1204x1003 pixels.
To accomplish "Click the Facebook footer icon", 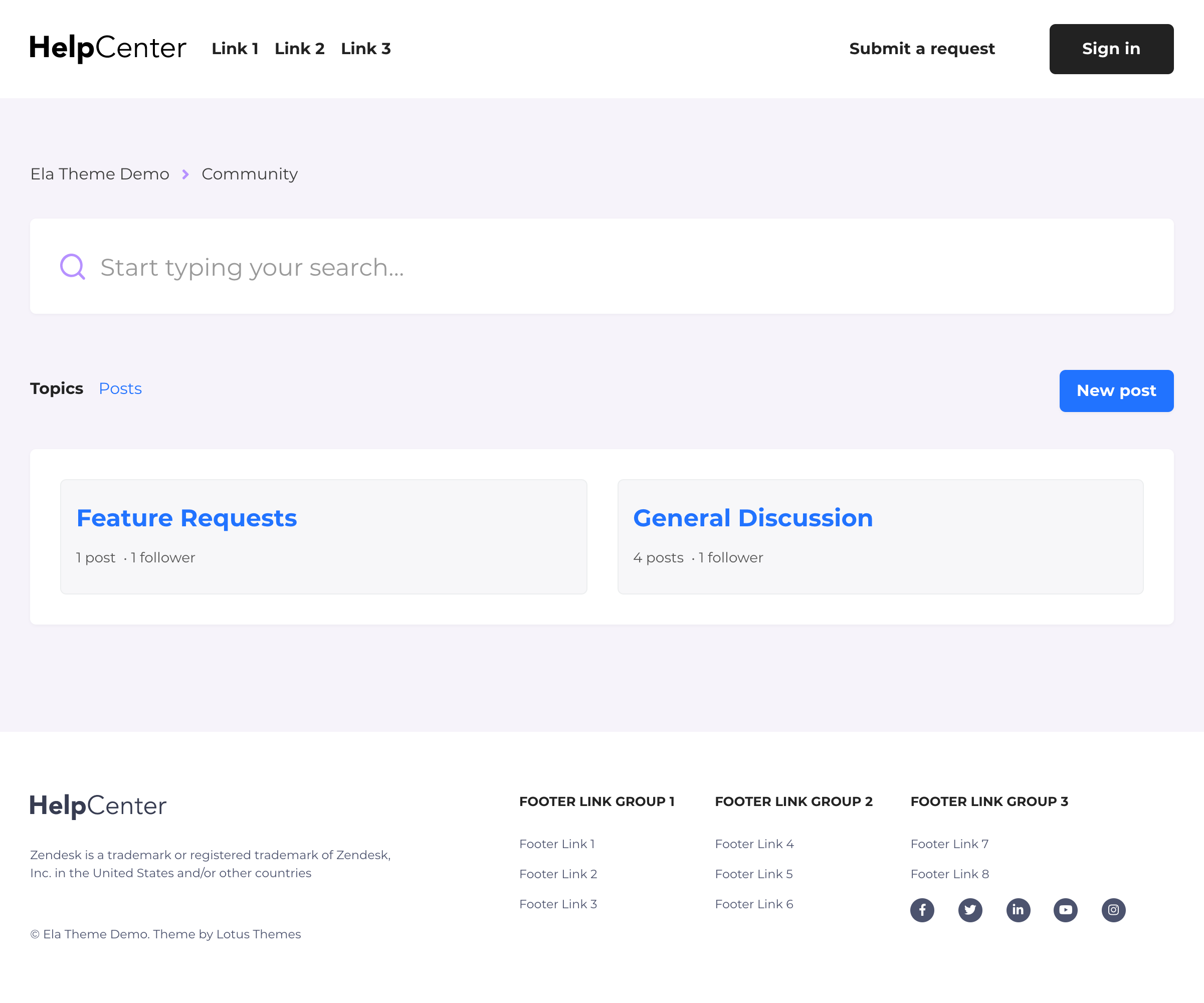I will coord(922,910).
